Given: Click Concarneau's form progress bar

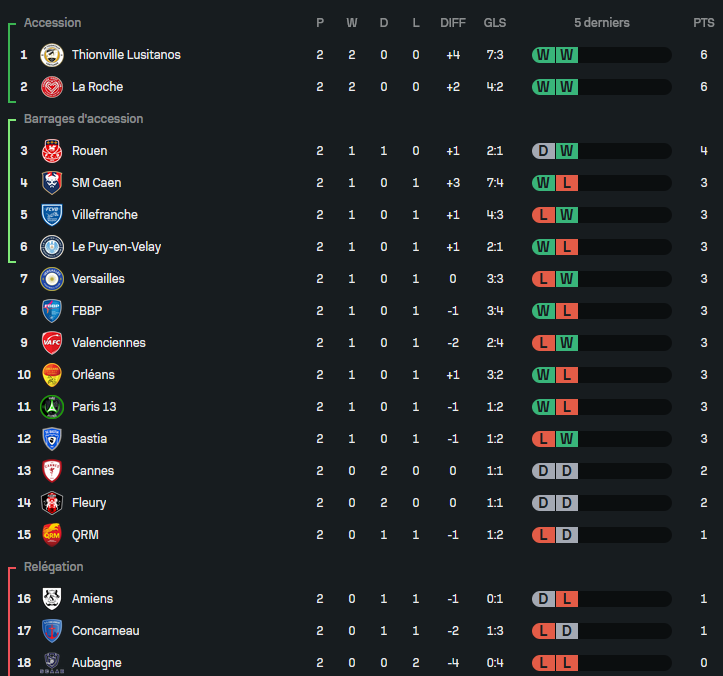Looking at the screenshot, I should coord(602,631).
